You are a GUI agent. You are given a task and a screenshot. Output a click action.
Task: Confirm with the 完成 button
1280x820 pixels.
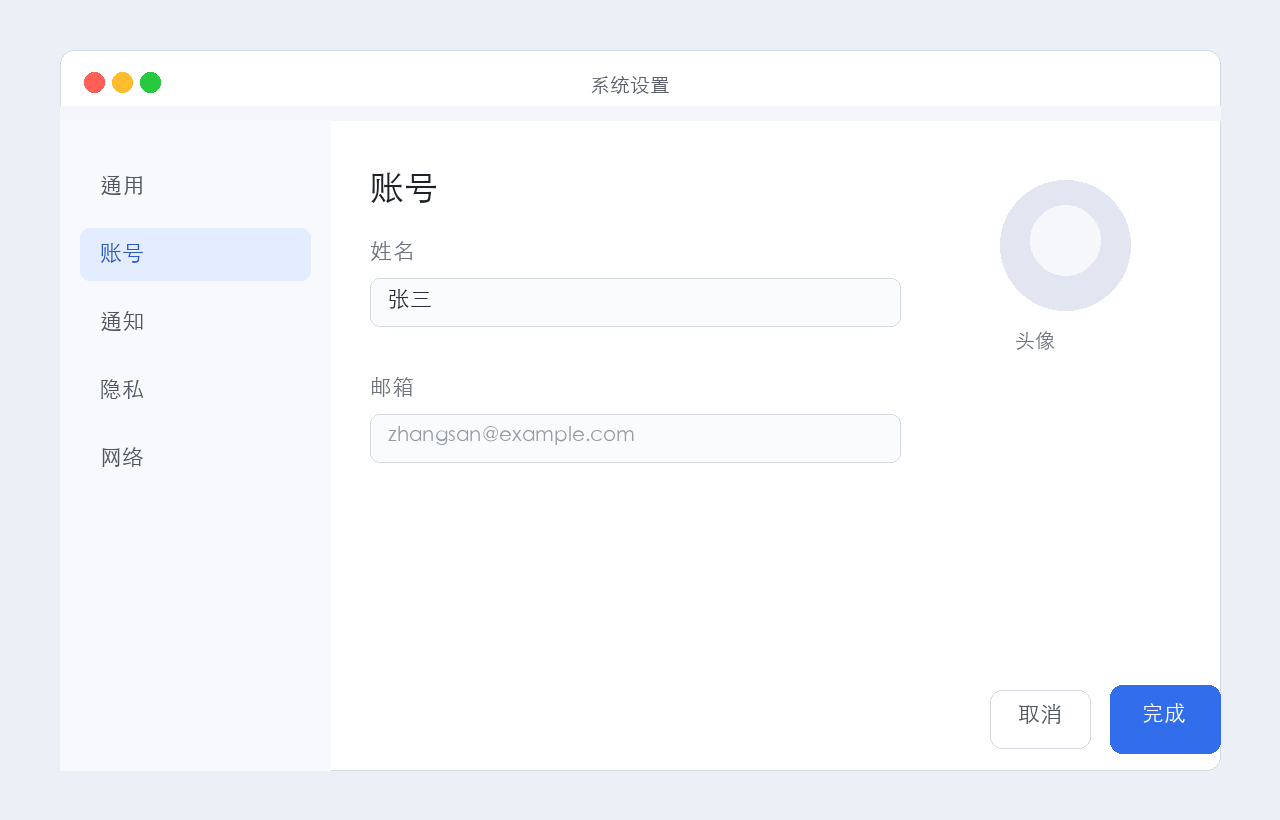click(x=1165, y=719)
